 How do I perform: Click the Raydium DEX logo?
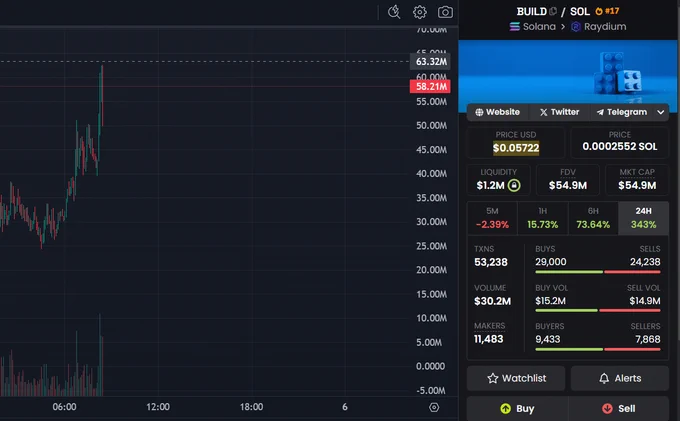tap(575, 27)
